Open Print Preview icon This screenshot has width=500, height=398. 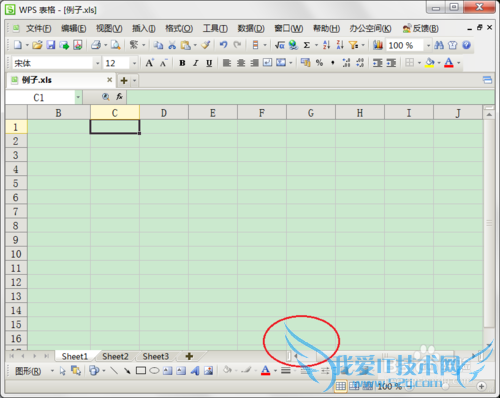click(115, 45)
